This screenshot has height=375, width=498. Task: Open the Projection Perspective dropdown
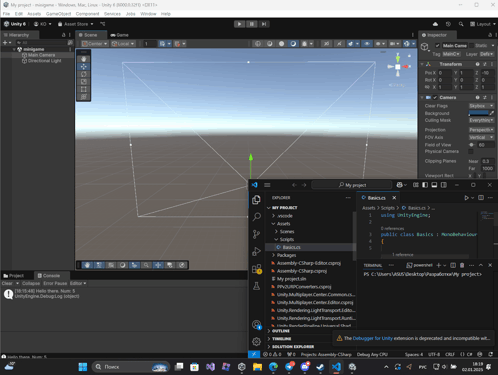(x=481, y=130)
